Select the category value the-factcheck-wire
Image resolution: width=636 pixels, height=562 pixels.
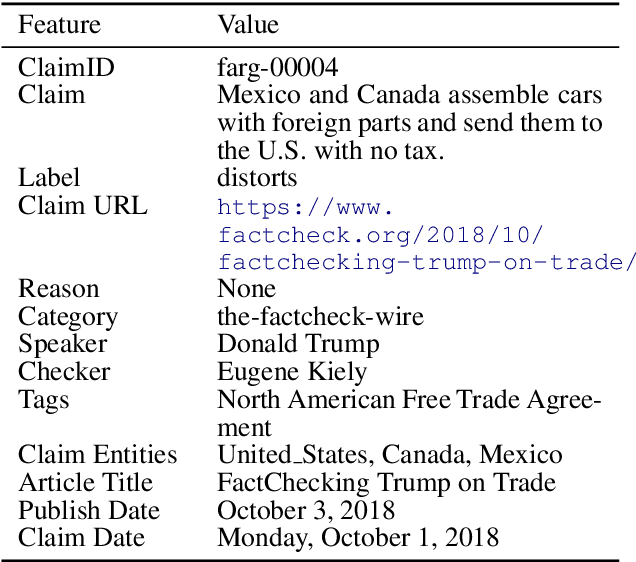[x=320, y=317]
